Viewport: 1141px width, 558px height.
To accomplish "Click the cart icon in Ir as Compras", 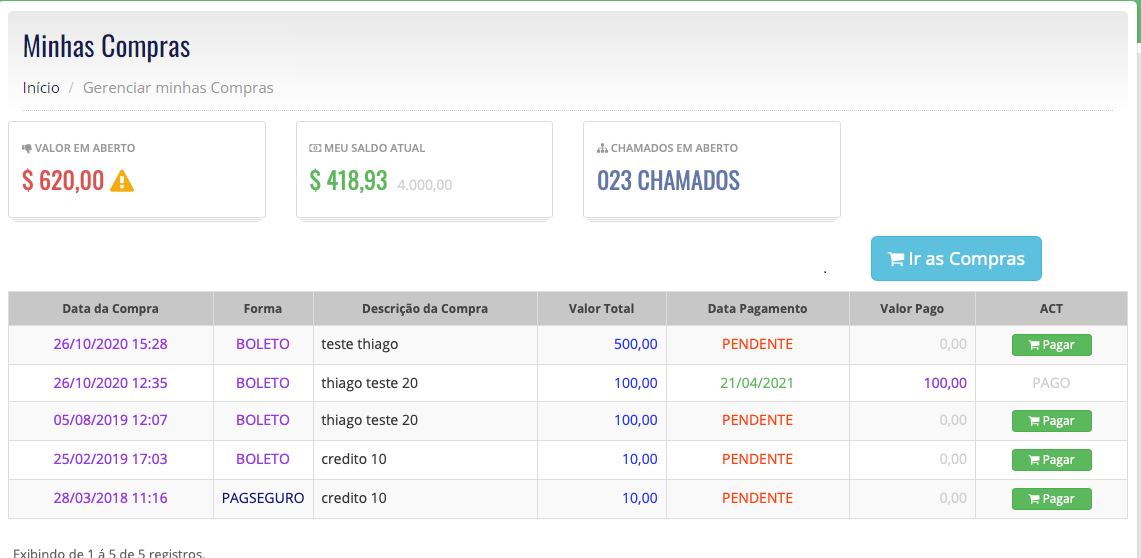I will click(x=895, y=259).
